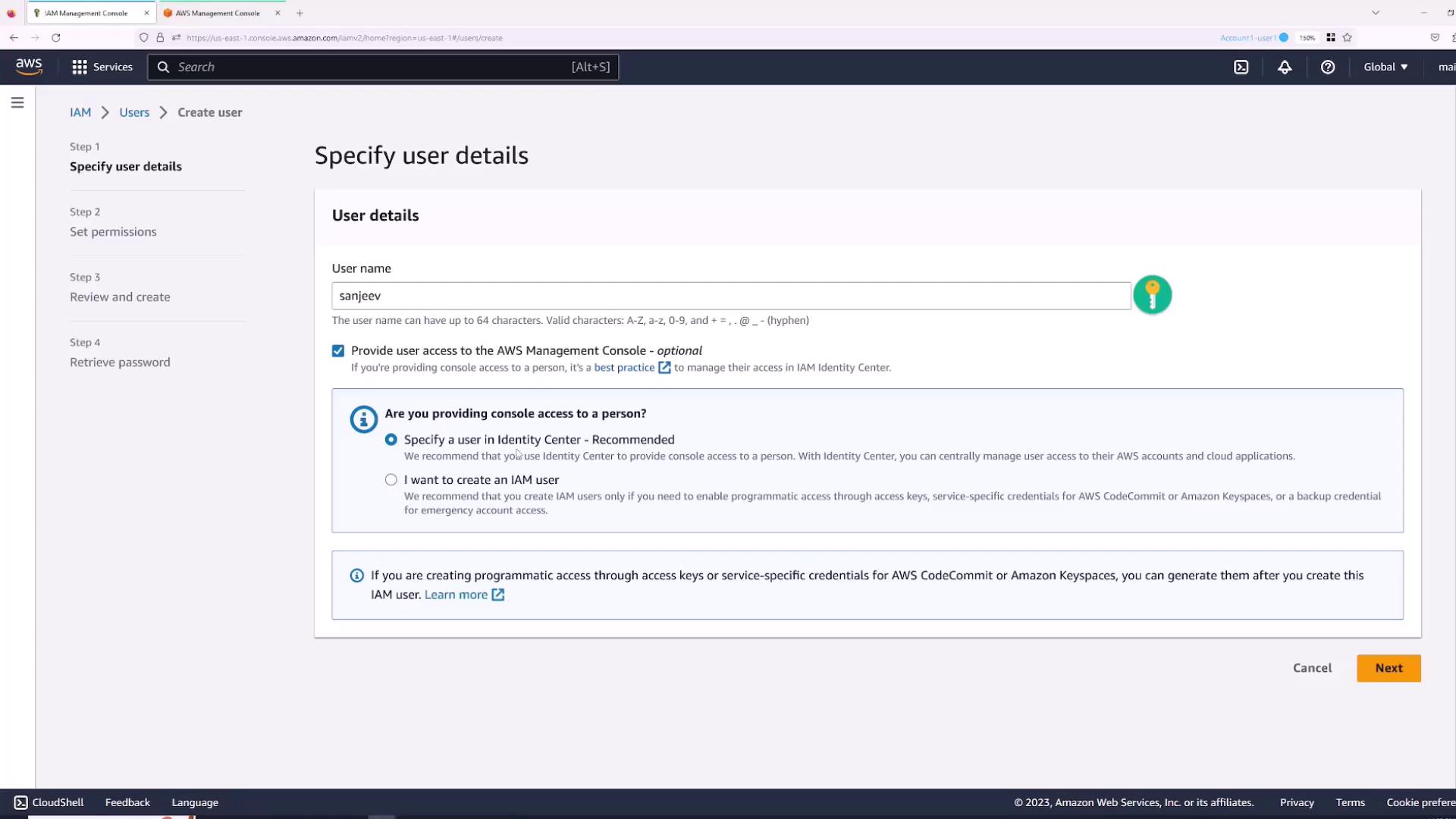Launch CloudShell from top navigation bar
The image size is (1456, 819).
tap(1241, 67)
